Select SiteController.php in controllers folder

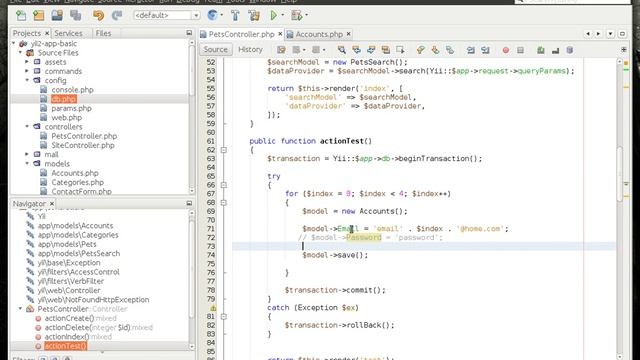[83, 145]
